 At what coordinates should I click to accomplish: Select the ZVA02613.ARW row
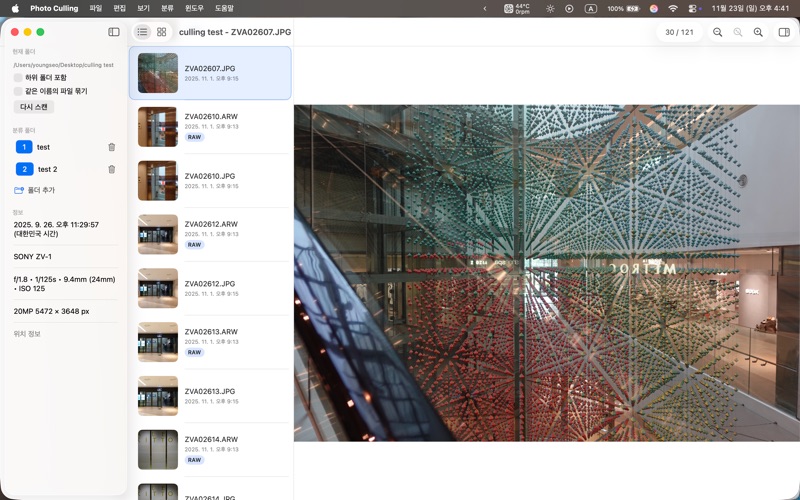pyautogui.click(x=210, y=342)
